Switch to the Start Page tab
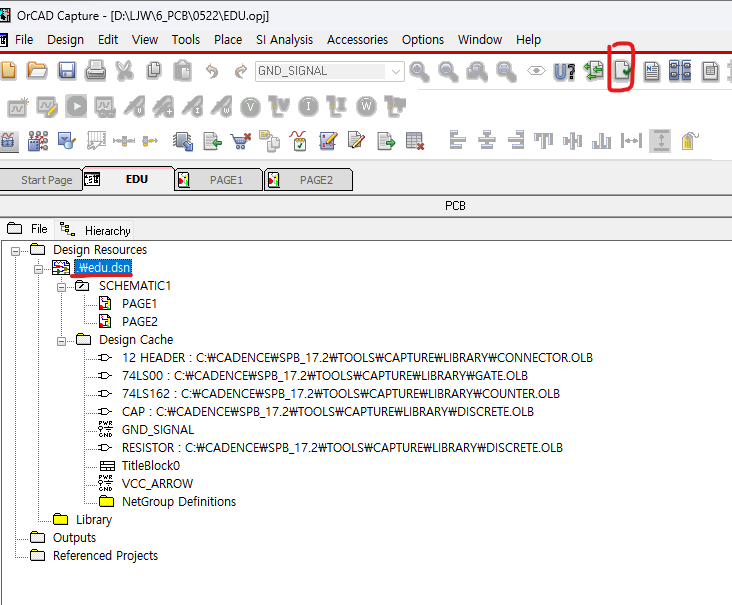The width and height of the screenshot is (732, 605). pyautogui.click(x=41, y=180)
